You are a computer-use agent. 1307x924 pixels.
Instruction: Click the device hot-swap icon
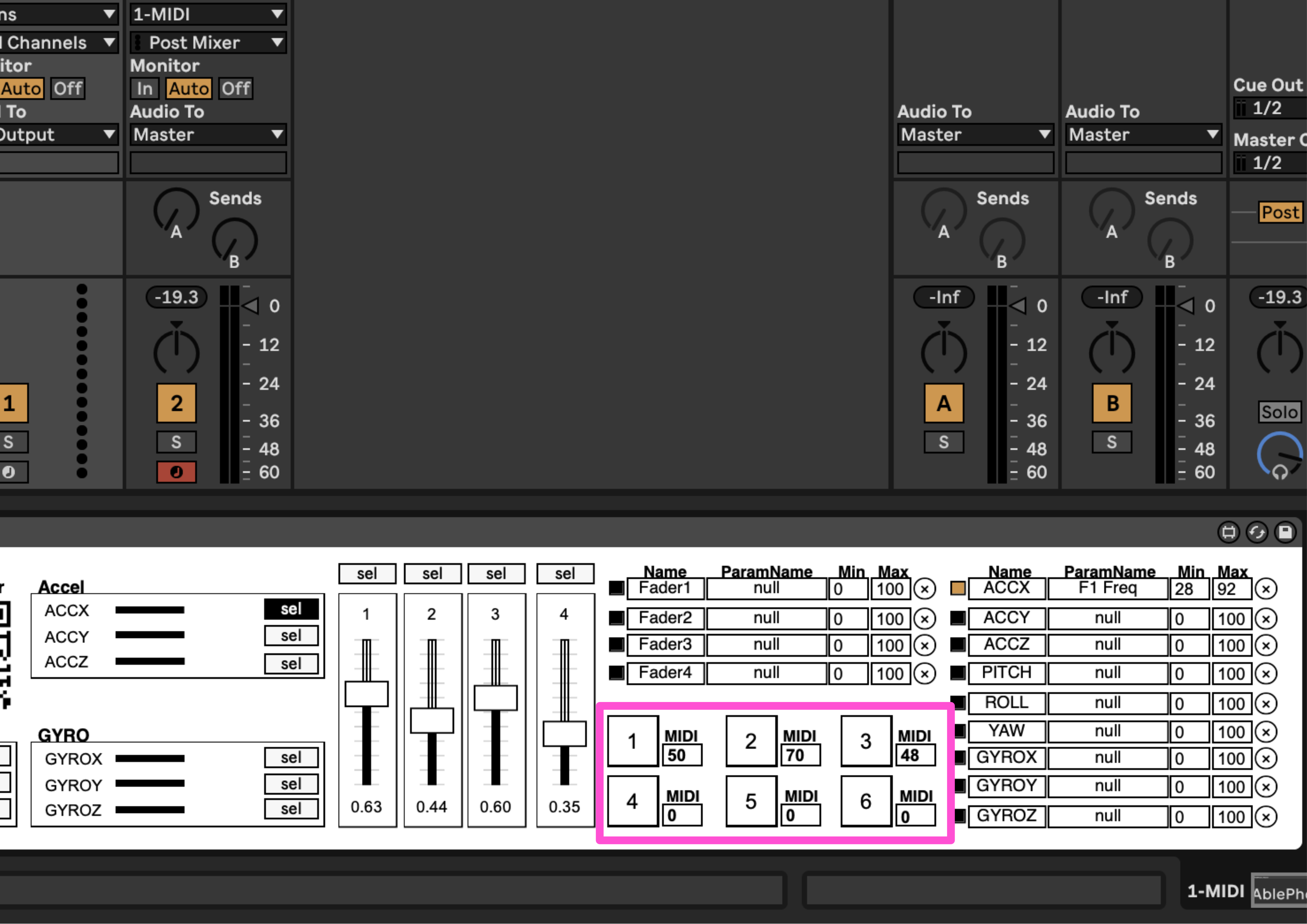click(x=1257, y=532)
